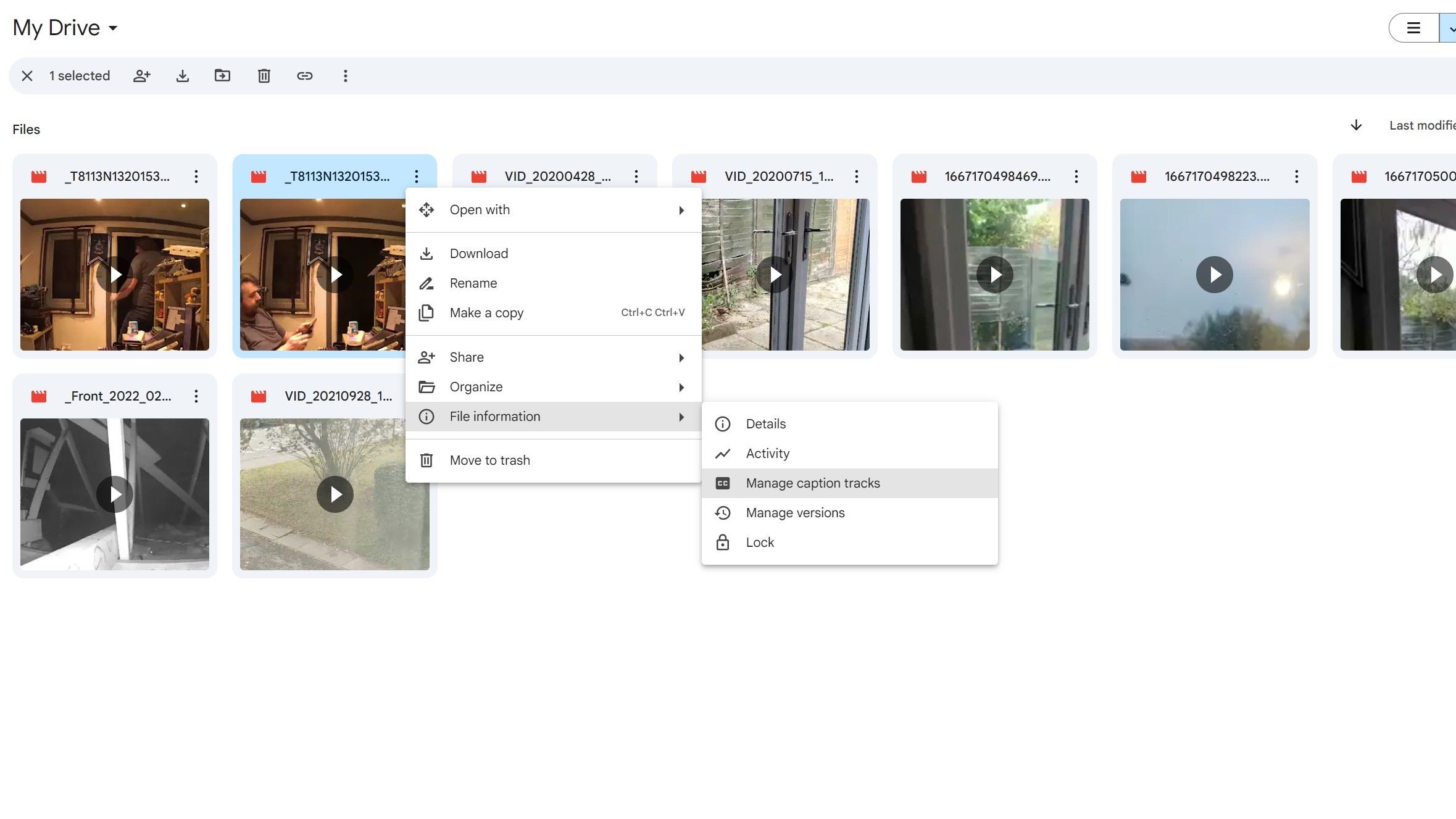This screenshot has width=1456, height=819.
Task: Click the Details icon in submenu
Action: (723, 423)
